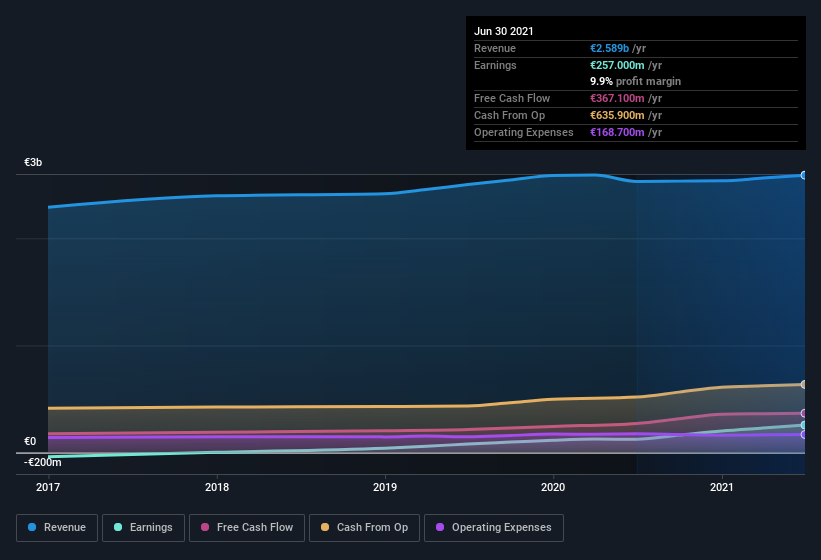This screenshot has width=821, height=560.
Task: Click the 9.9% profit margin text
Action: point(636,81)
